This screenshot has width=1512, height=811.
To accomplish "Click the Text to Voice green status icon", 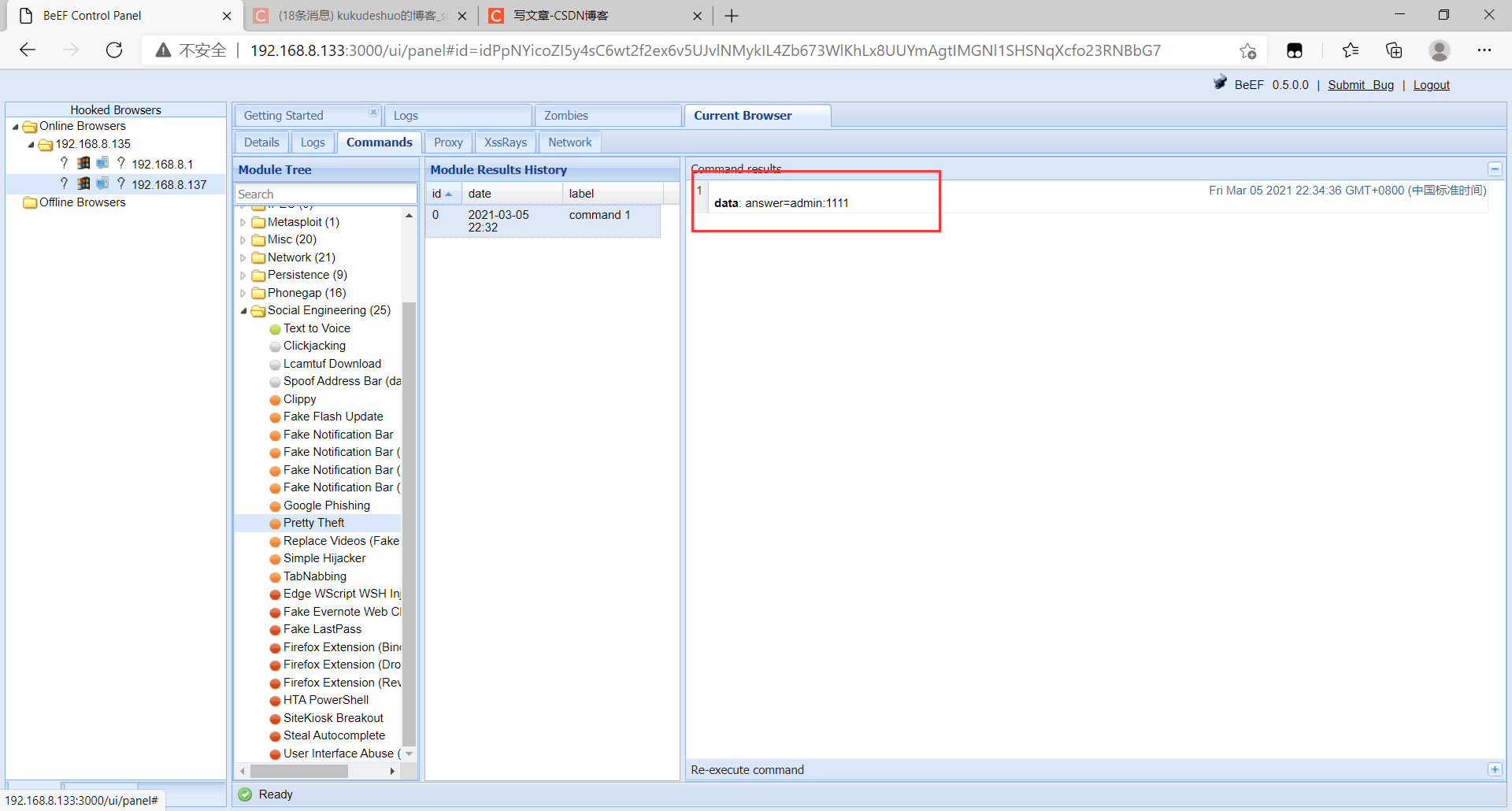I will [x=275, y=329].
